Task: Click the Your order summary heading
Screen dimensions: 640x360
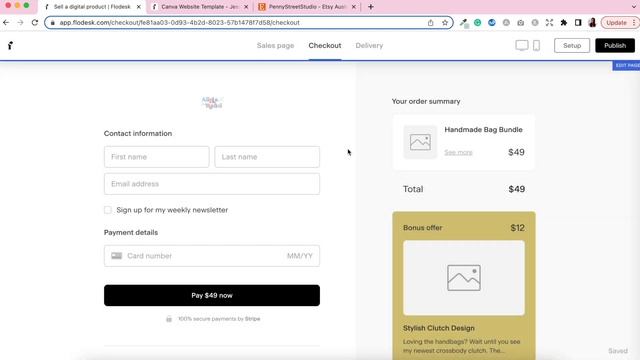Action: [x=426, y=101]
